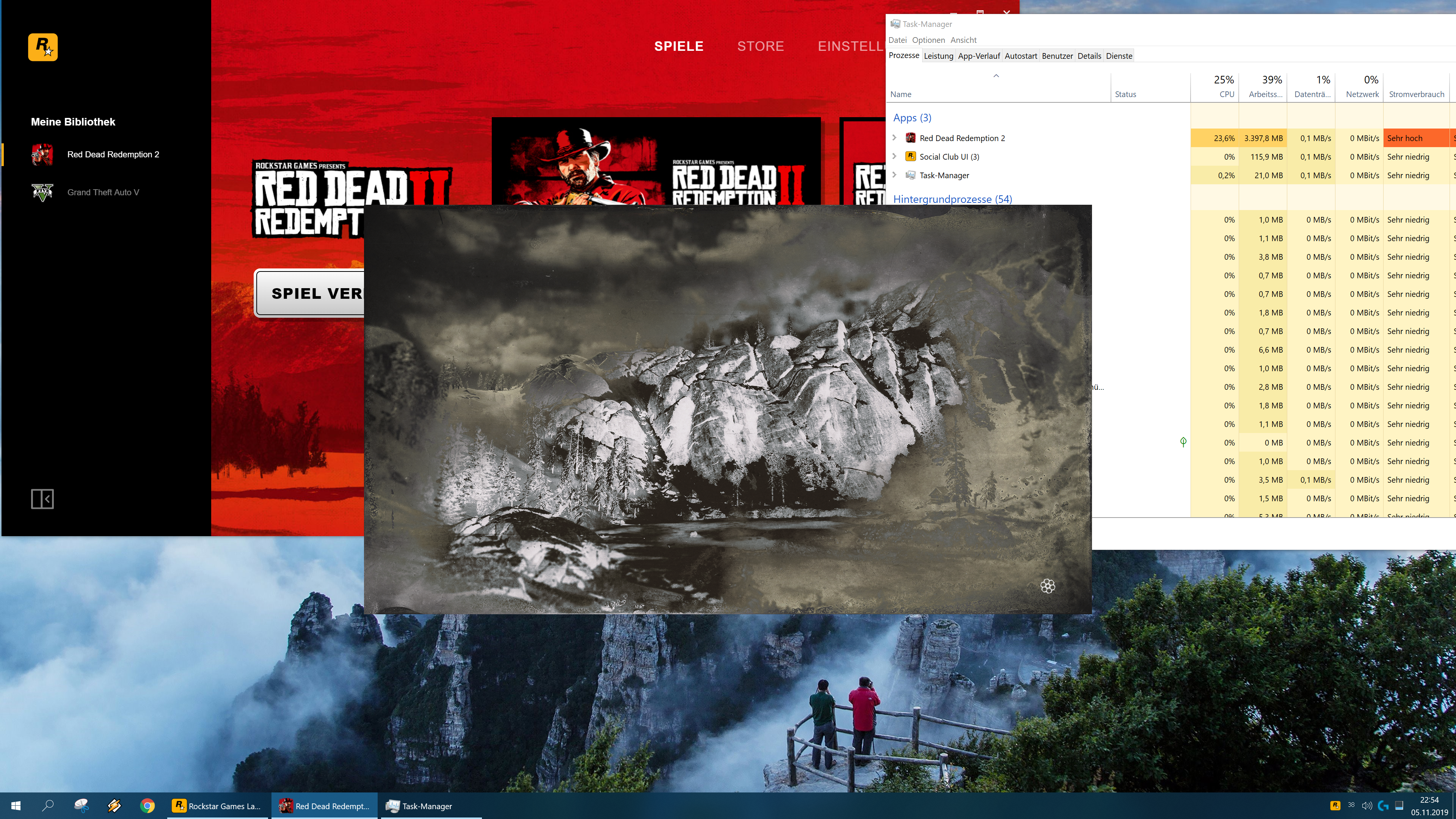1456x819 pixels.
Task: Open the Details tab in Task-Manager
Action: (1089, 56)
